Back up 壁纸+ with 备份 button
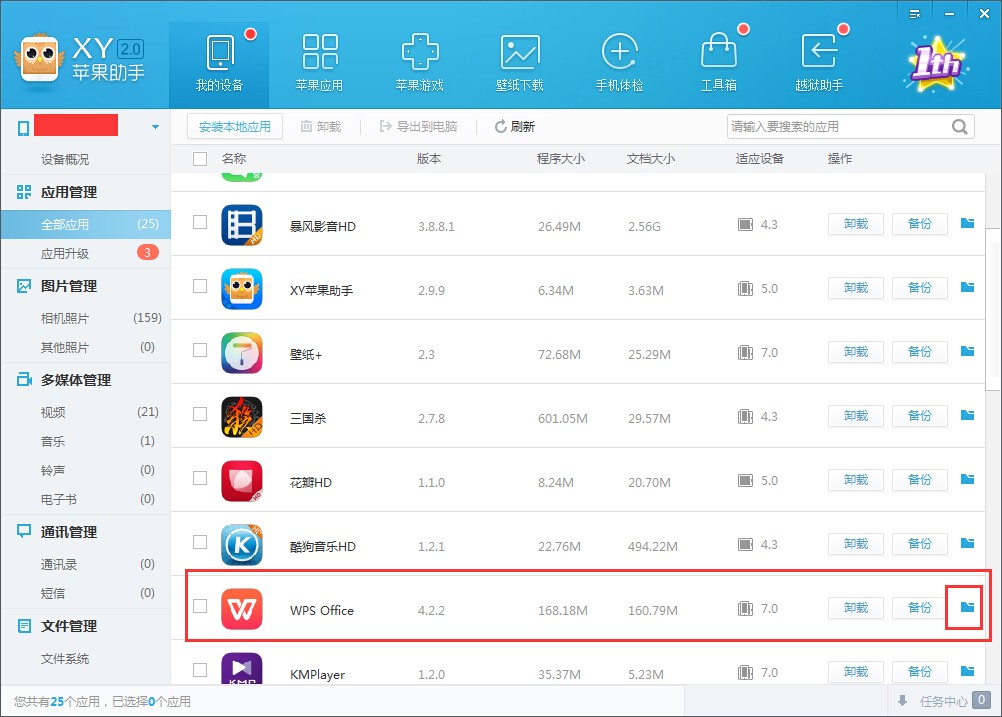Viewport: 1002px width, 717px height. [x=920, y=351]
